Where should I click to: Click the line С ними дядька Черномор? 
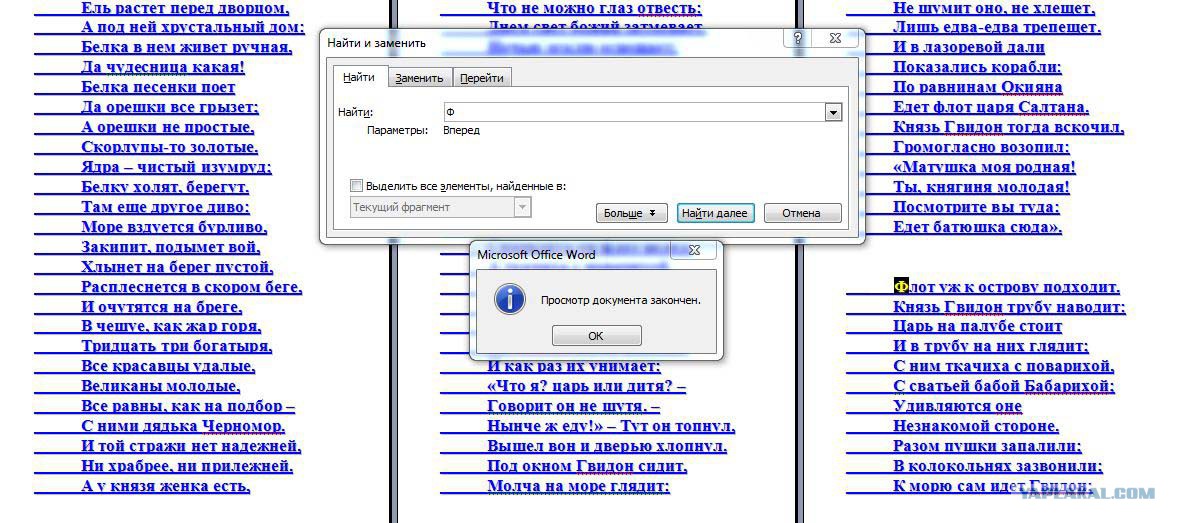[x=183, y=427]
